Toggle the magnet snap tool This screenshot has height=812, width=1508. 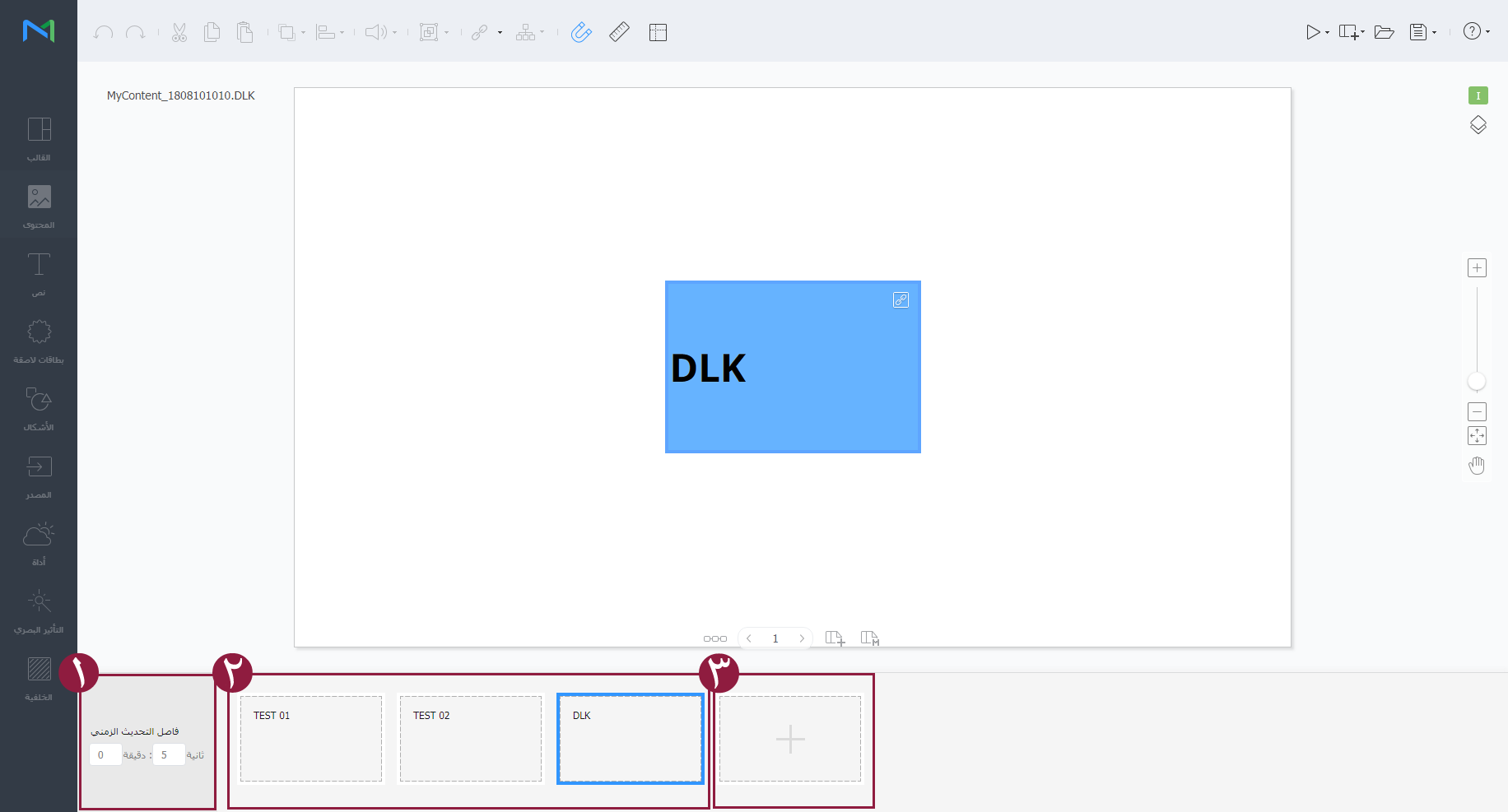(x=581, y=32)
